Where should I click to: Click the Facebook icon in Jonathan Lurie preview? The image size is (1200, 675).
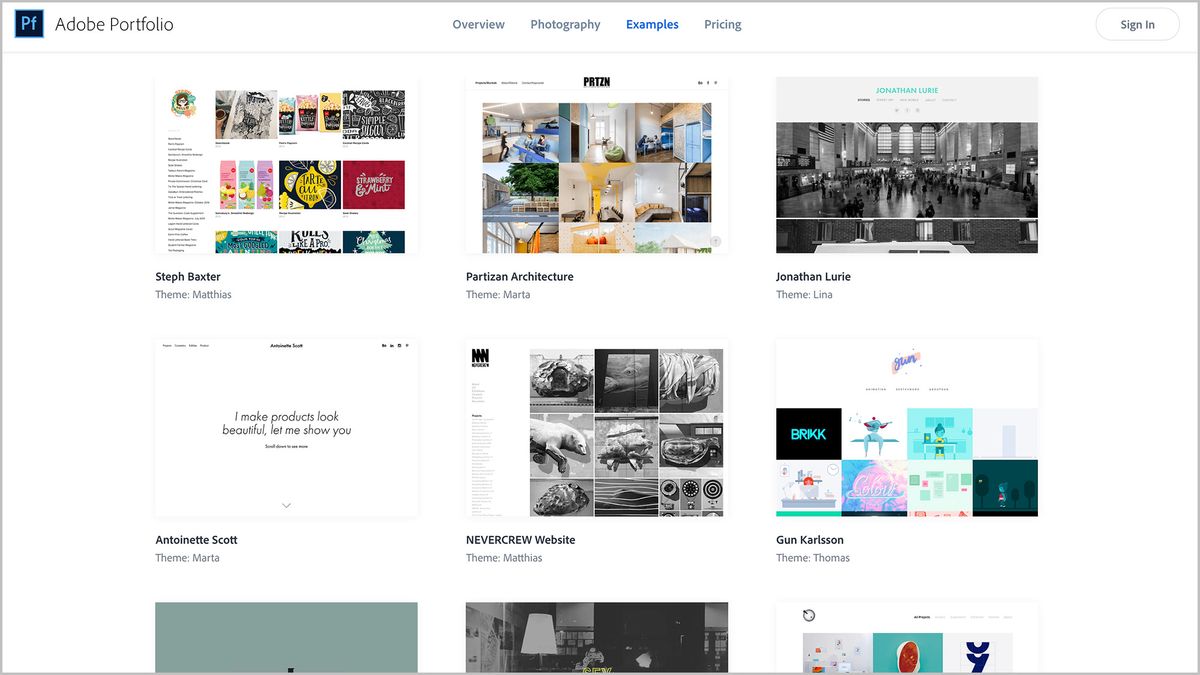[907, 110]
